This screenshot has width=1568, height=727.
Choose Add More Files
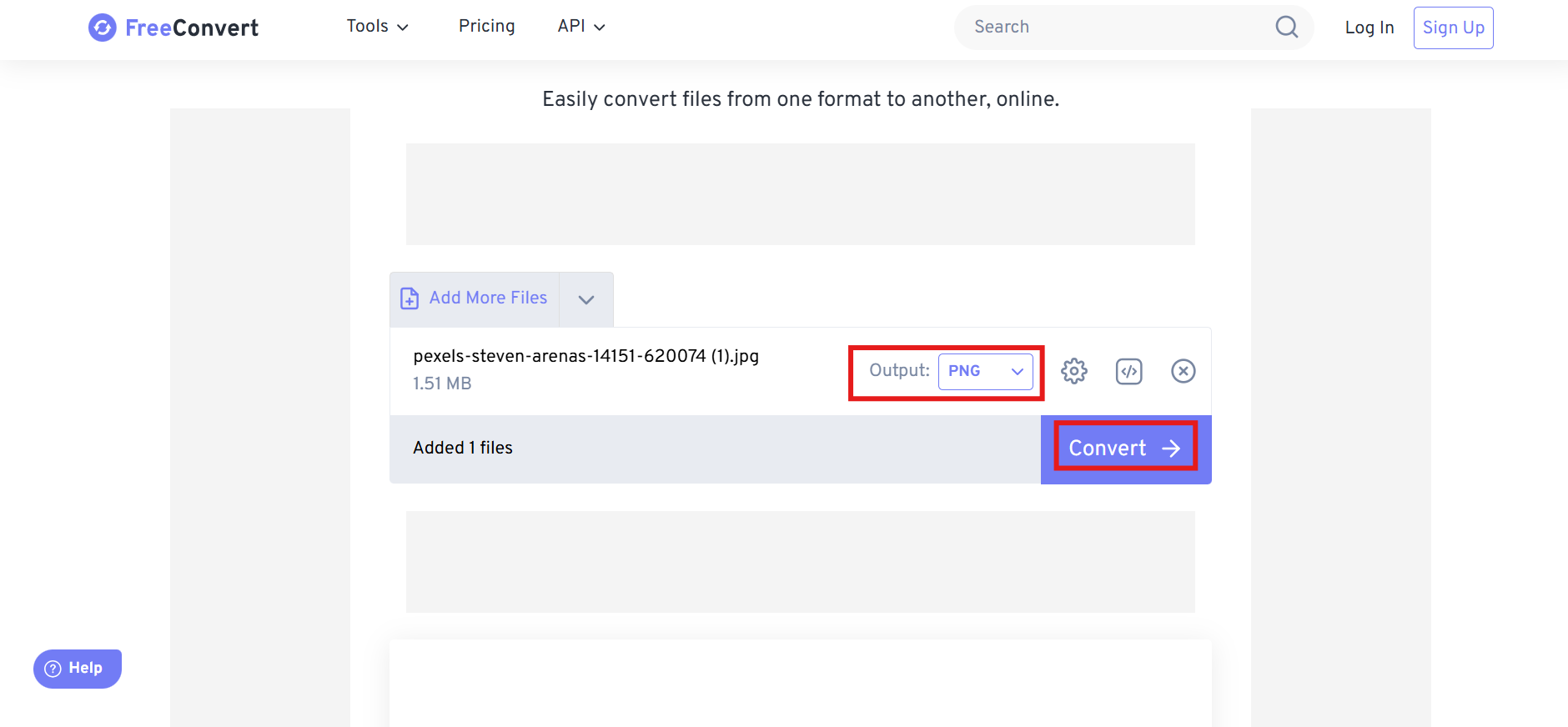pyautogui.click(x=488, y=298)
